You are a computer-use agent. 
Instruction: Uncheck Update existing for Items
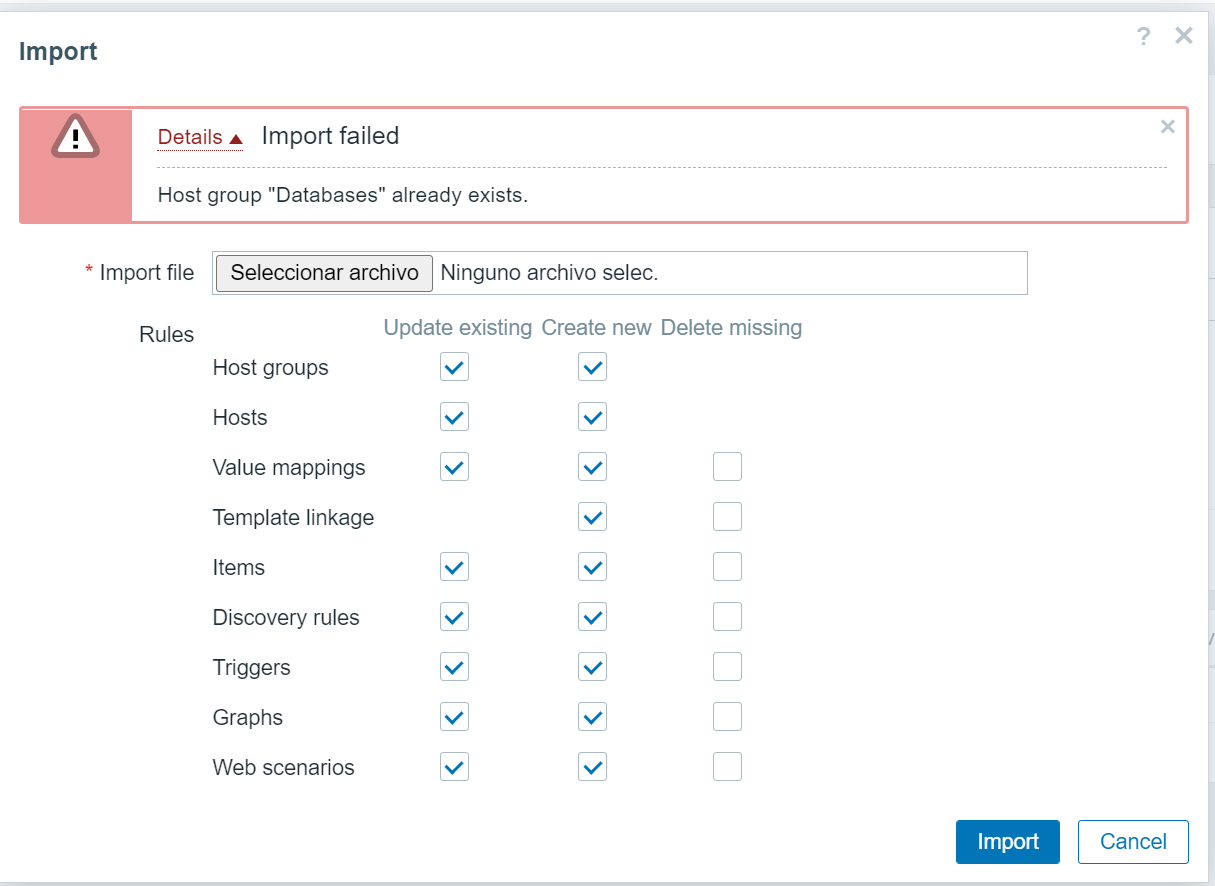pos(454,568)
